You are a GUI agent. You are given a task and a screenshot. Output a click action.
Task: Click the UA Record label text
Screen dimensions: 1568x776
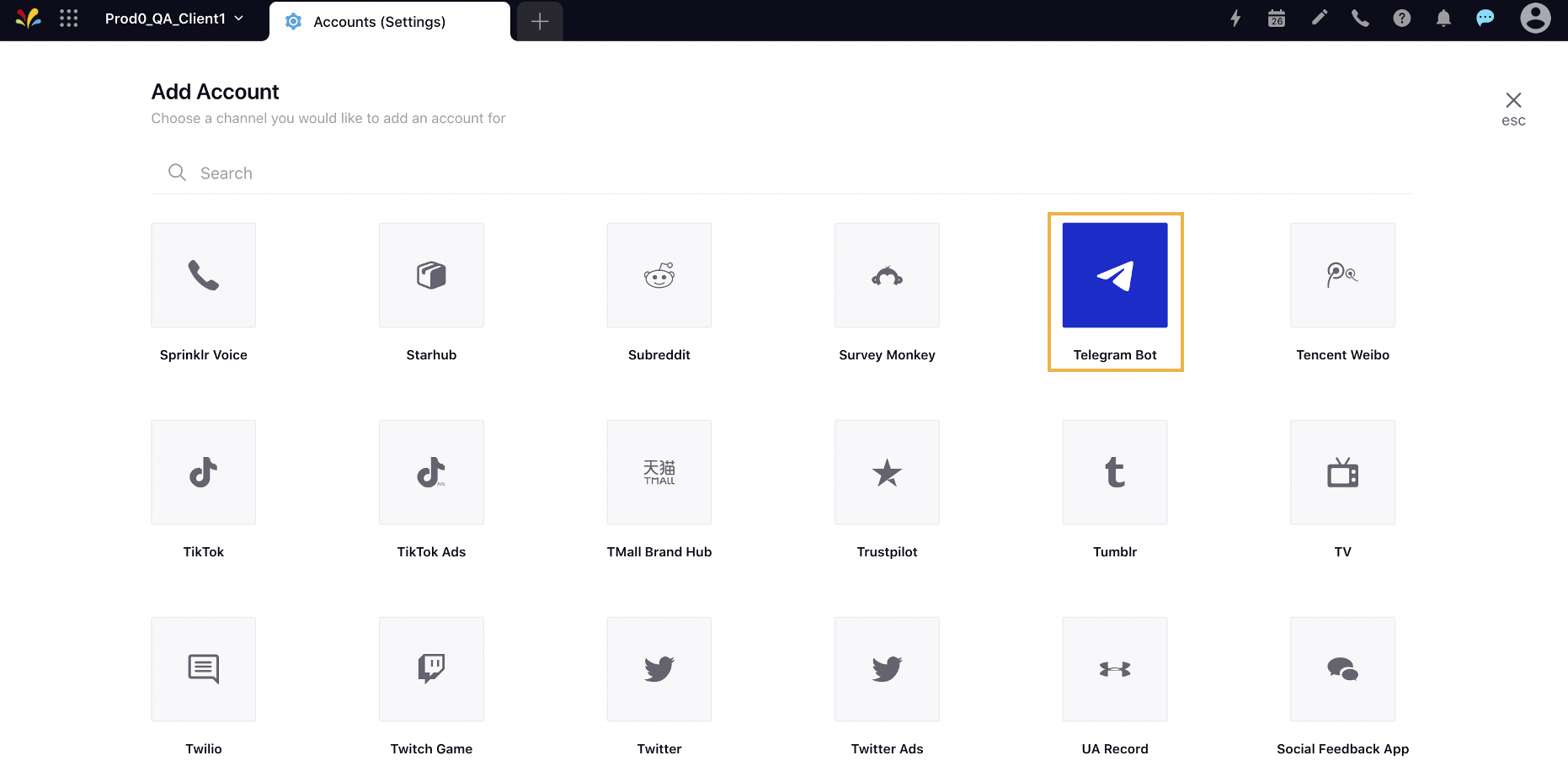(x=1115, y=749)
